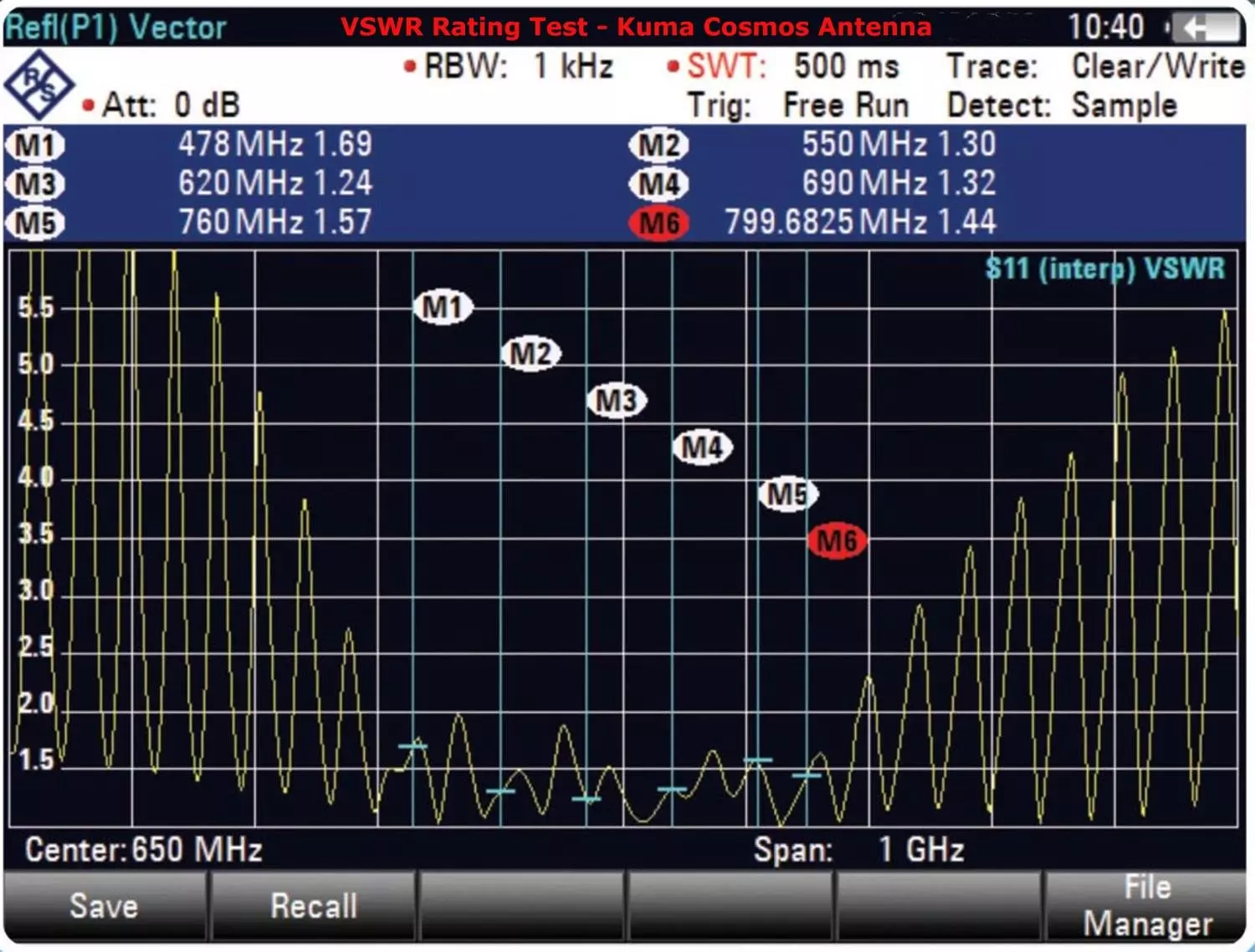
Task: Select the red M6 marker on graph
Action: tap(837, 540)
